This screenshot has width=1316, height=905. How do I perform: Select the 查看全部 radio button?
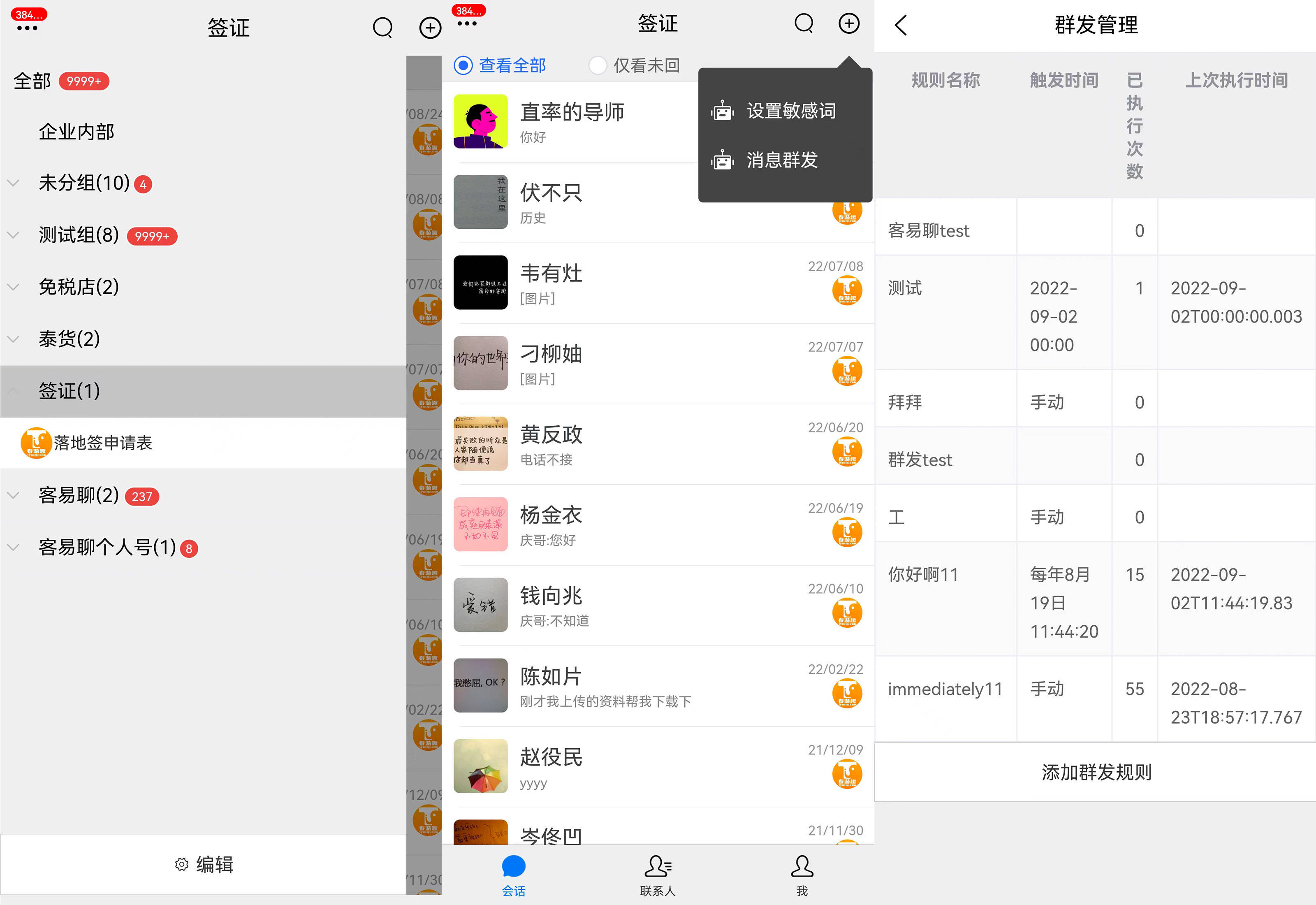(463, 65)
